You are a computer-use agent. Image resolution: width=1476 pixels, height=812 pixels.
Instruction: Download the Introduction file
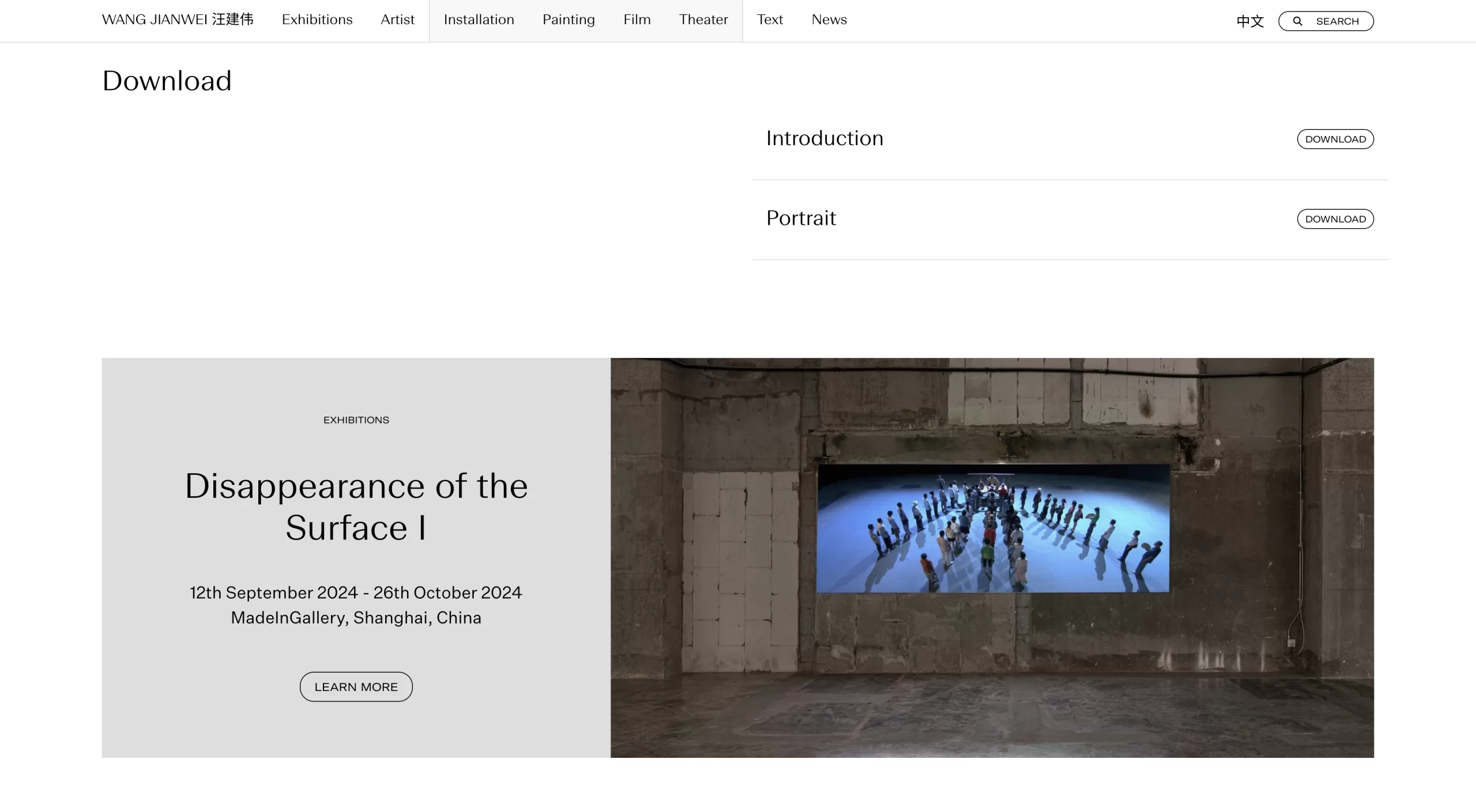[1335, 139]
